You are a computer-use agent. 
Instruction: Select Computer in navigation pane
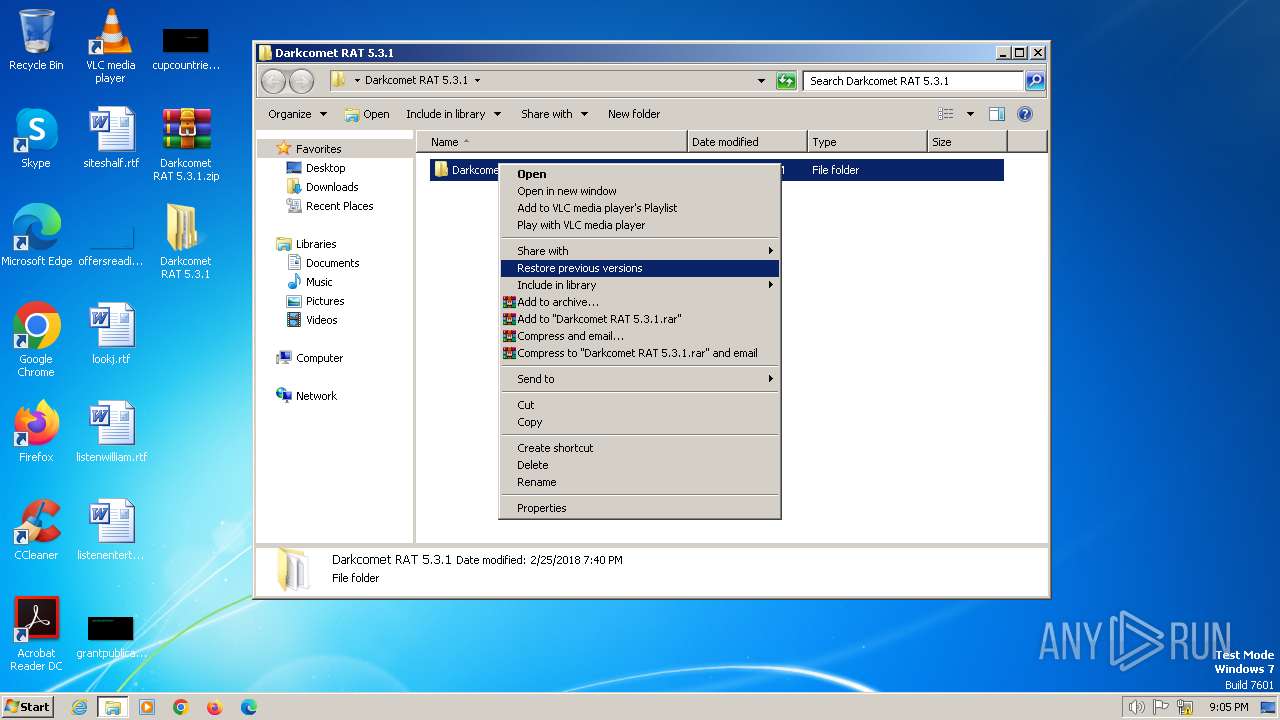[x=310, y=358]
